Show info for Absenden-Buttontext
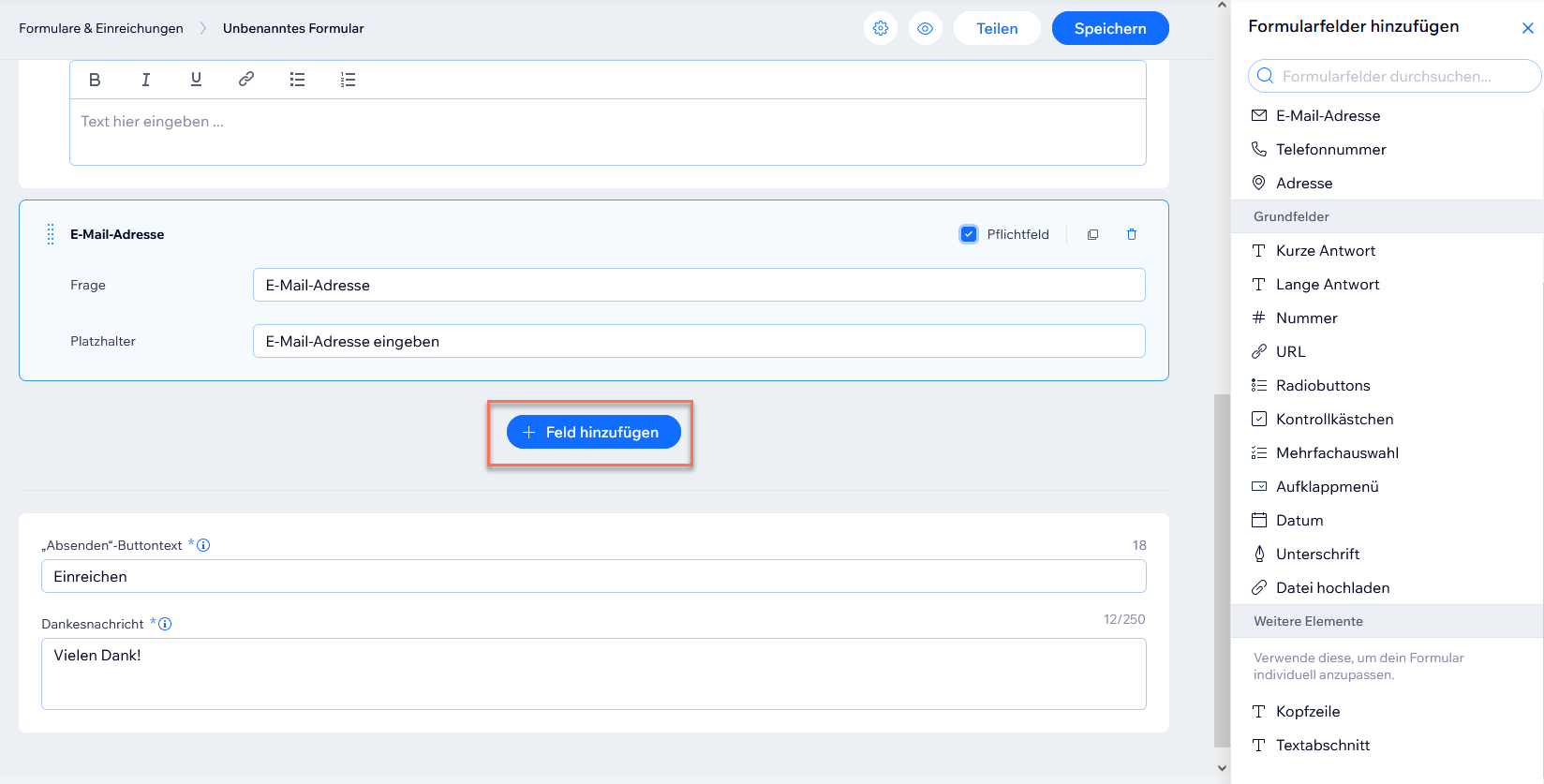This screenshot has height=784, width=1544. coord(203,545)
